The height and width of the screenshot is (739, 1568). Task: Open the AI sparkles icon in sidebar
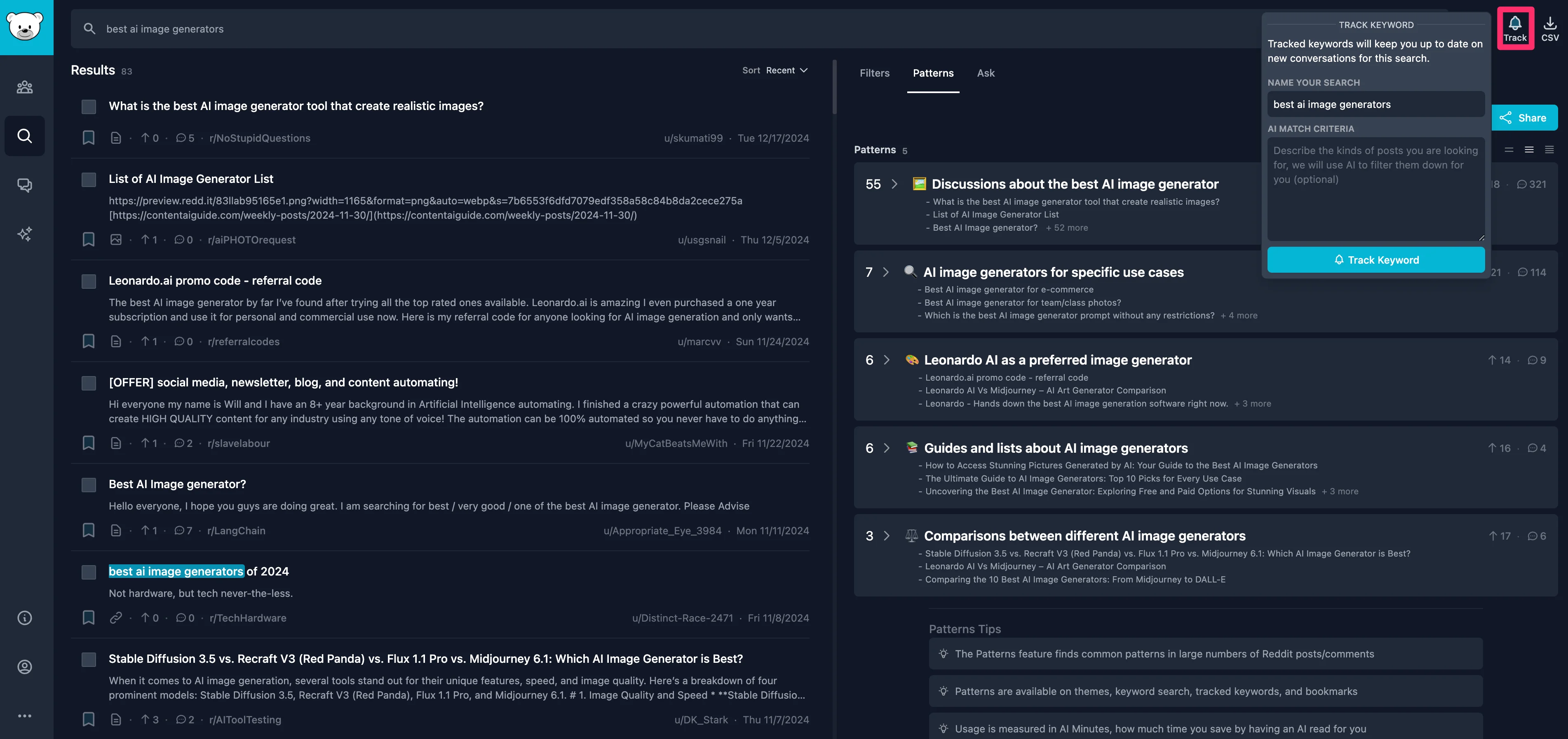pyautogui.click(x=25, y=234)
